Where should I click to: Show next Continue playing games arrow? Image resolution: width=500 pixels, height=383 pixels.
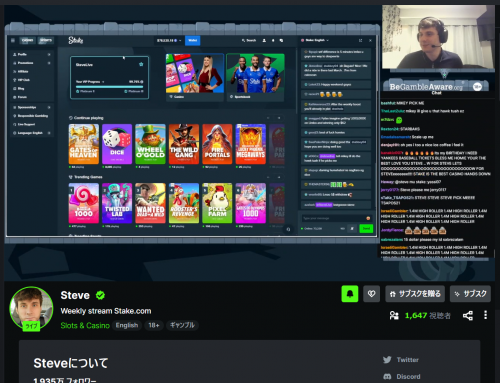[279, 118]
